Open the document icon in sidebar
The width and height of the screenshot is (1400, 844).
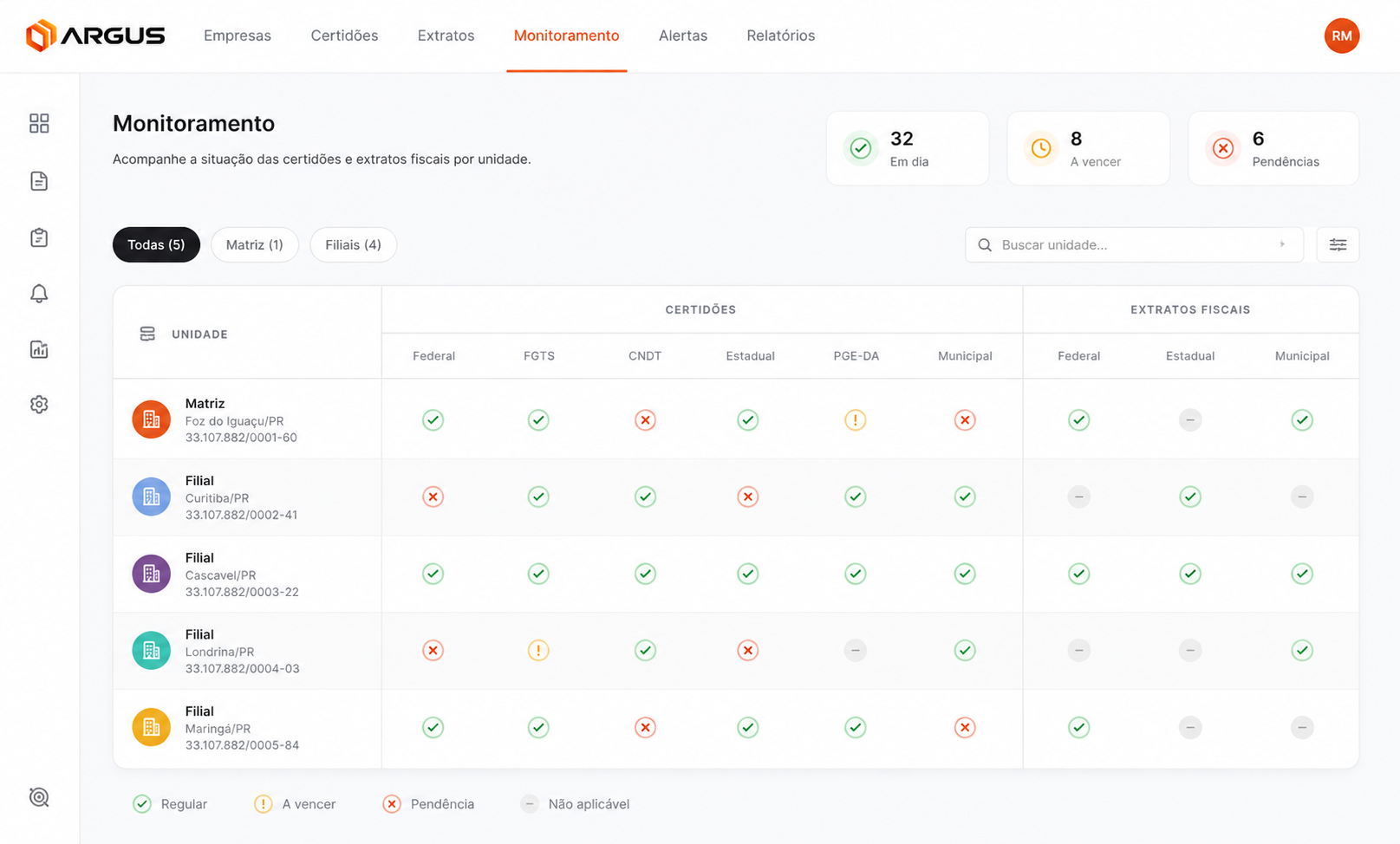click(39, 181)
